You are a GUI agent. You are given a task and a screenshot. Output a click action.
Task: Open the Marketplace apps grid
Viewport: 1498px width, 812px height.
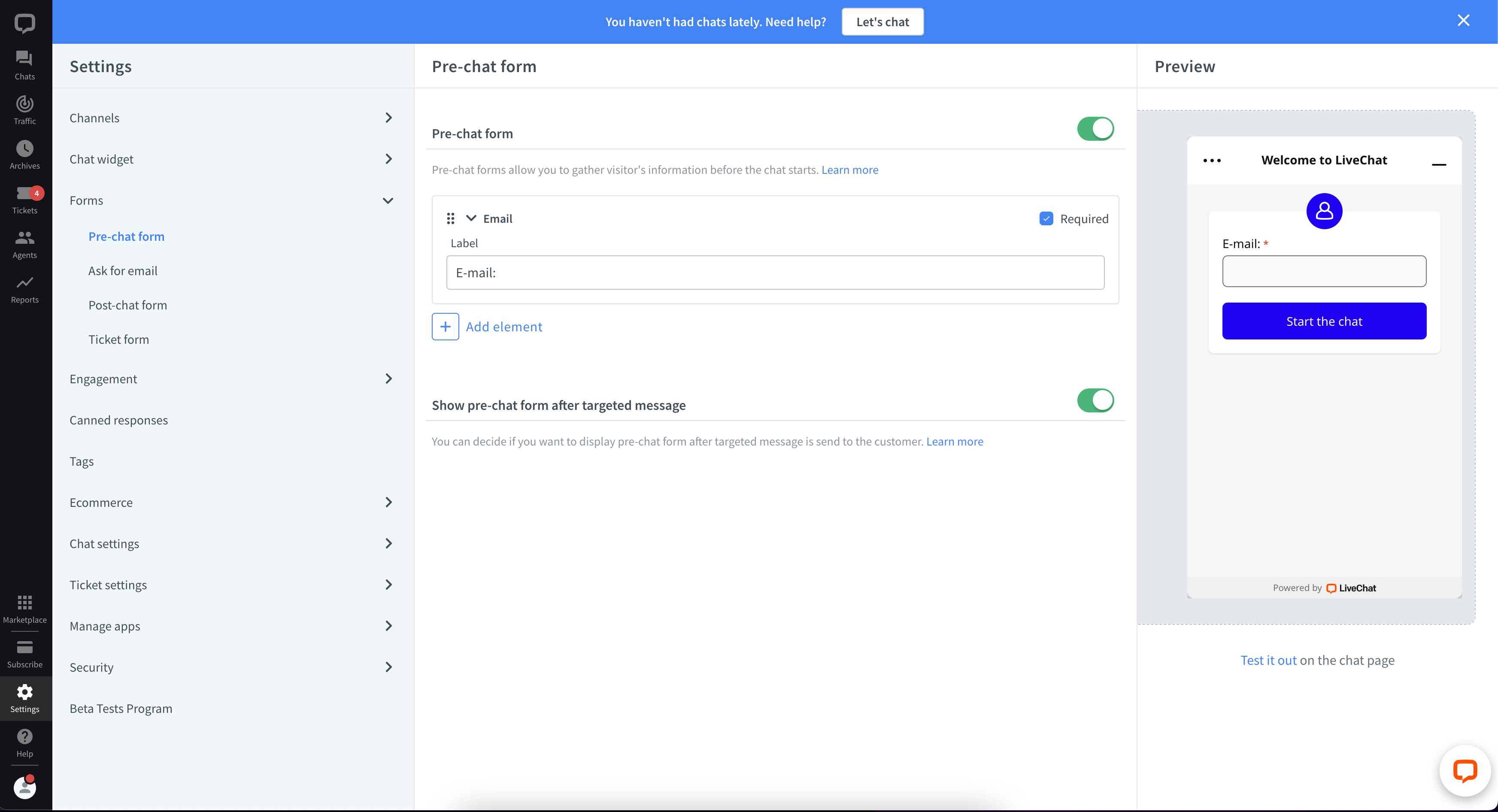click(x=24, y=609)
